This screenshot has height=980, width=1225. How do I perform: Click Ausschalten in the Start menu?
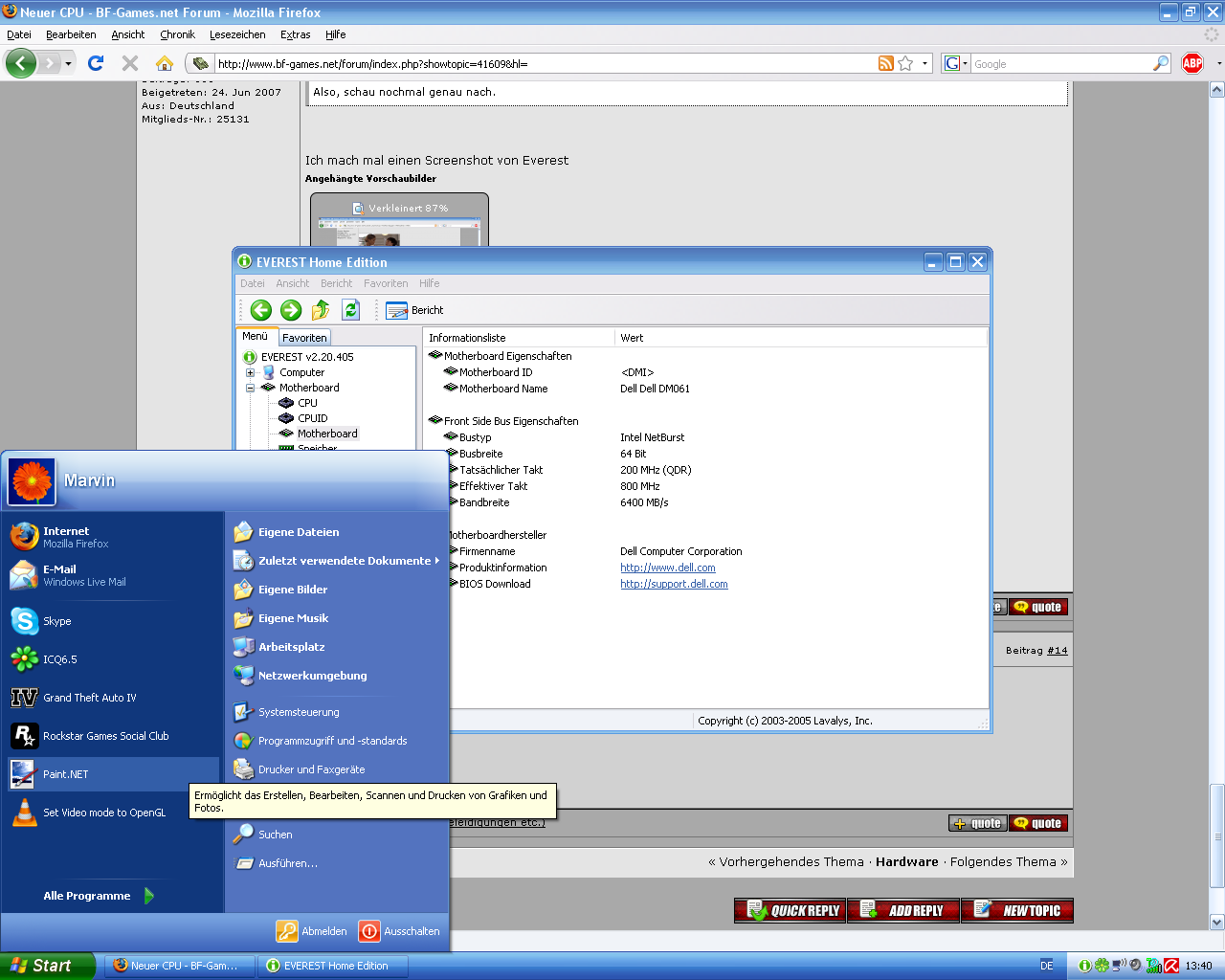click(399, 931)
